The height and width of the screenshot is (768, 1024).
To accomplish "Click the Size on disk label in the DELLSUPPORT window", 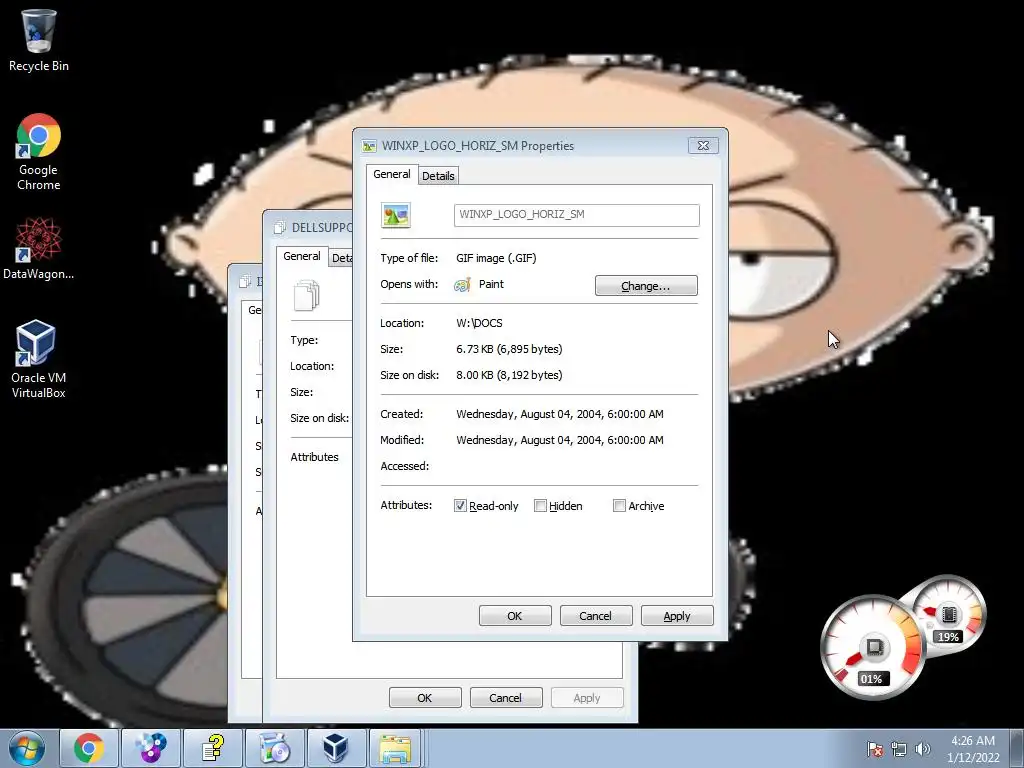I will pyautogui.click(x=319, y=418).
